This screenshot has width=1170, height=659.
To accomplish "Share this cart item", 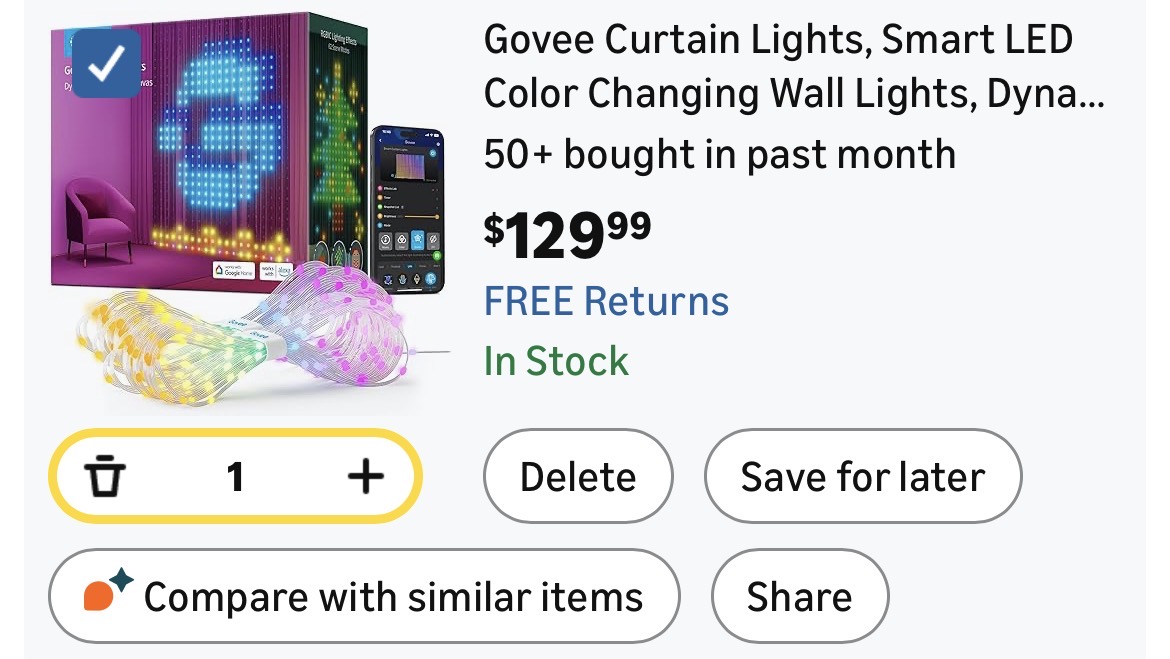I will point(799,596).
